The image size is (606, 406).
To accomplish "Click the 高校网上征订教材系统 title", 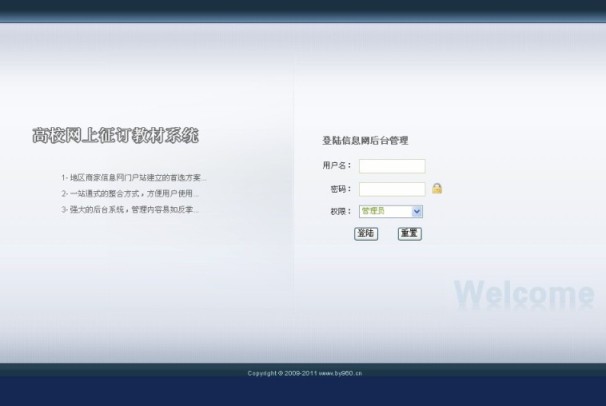I will [115, 136].
